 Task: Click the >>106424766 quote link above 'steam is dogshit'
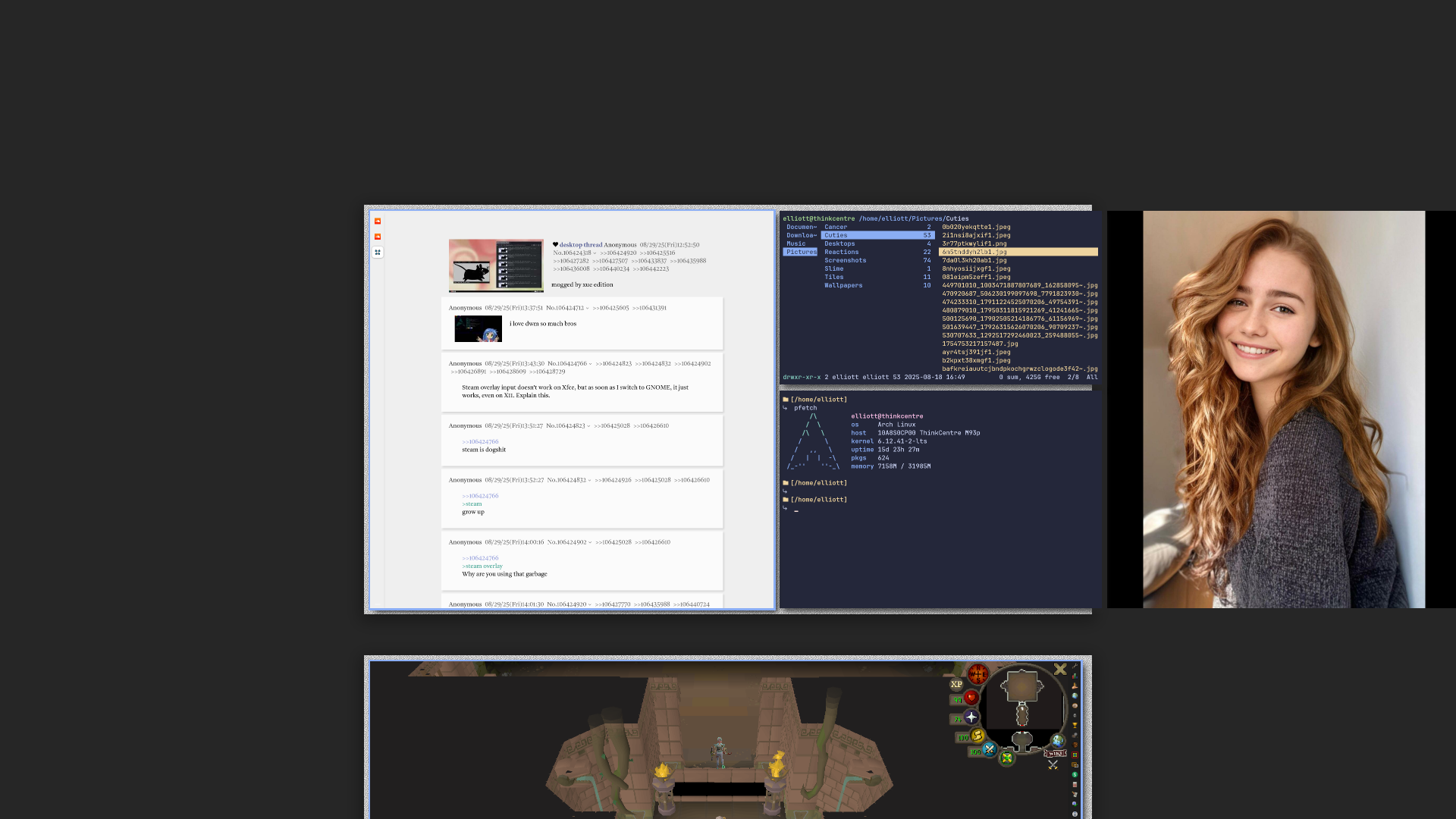click(x=480, y=441)
